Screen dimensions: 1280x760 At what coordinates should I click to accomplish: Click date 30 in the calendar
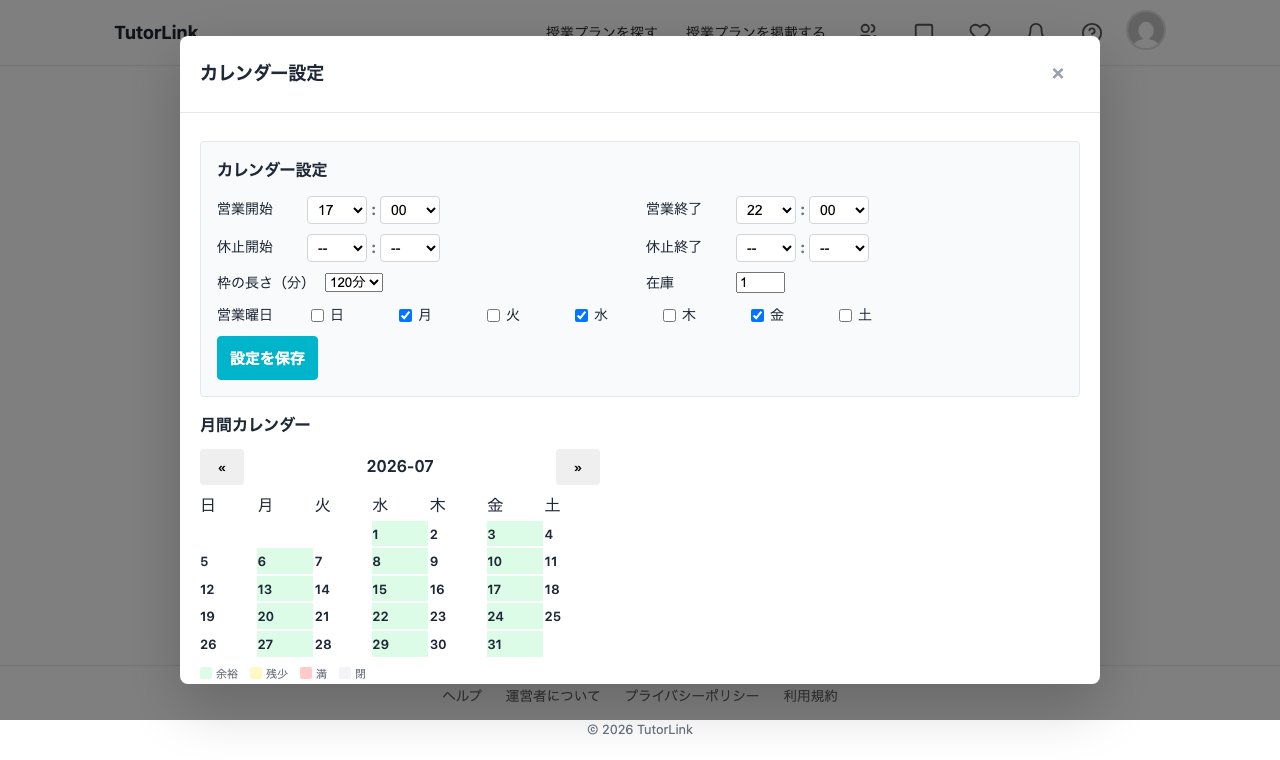[x=457, y=644]
